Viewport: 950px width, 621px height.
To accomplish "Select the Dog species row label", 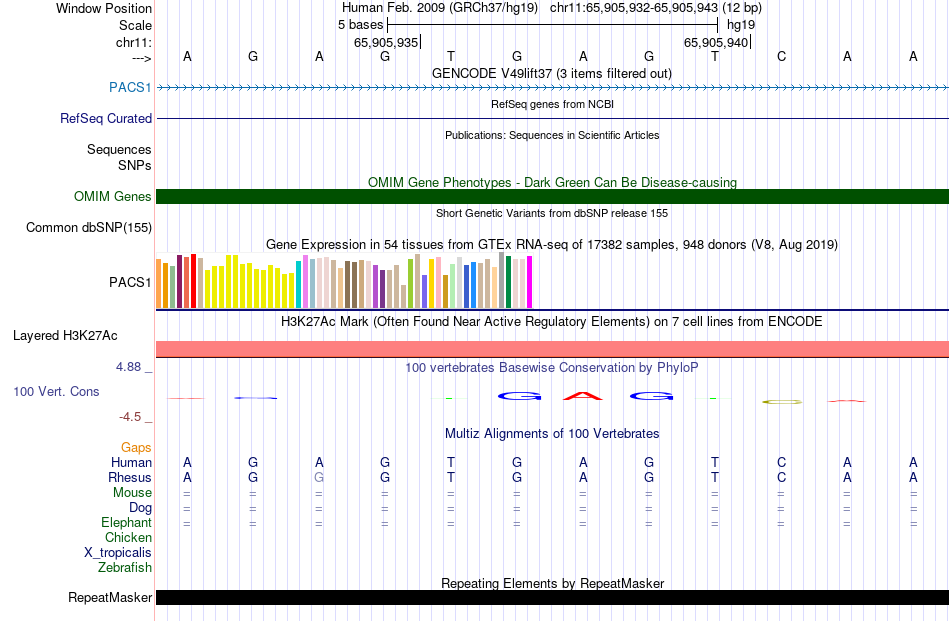I will coord(140,508).
